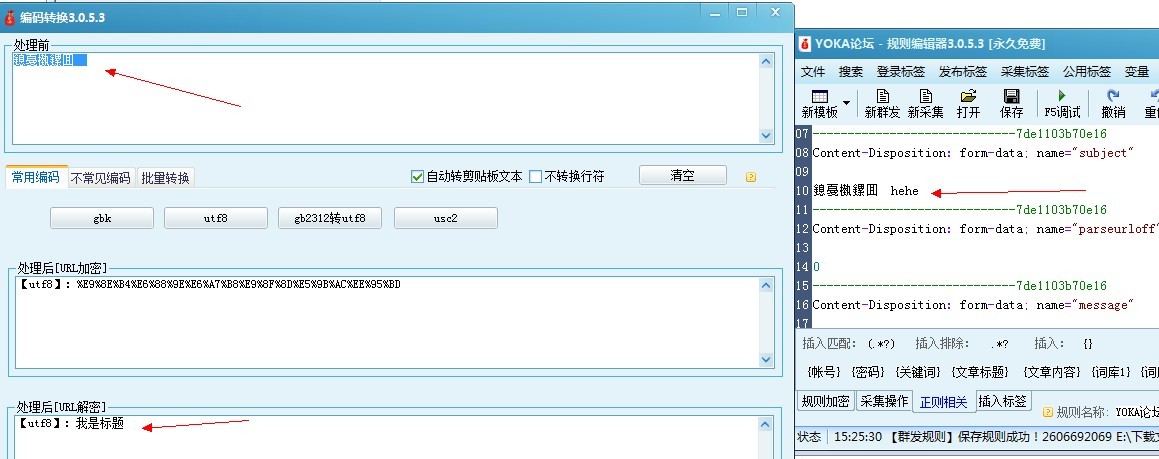Close the 编码转换 window
Image resolution: width=1159 pixels, height=459 pixels.
(x=775, y=13)
